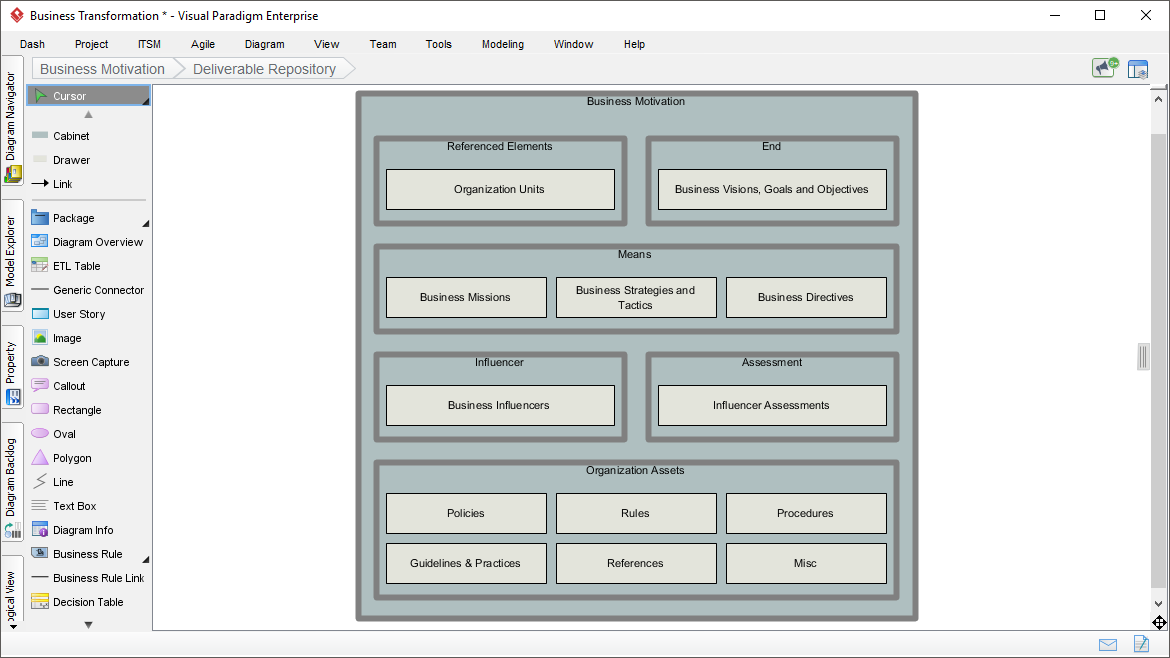Go to Business Motivation breadcrumb
Image resolution: width=1170 pixels, height=658 pixels.
[102, 69]
